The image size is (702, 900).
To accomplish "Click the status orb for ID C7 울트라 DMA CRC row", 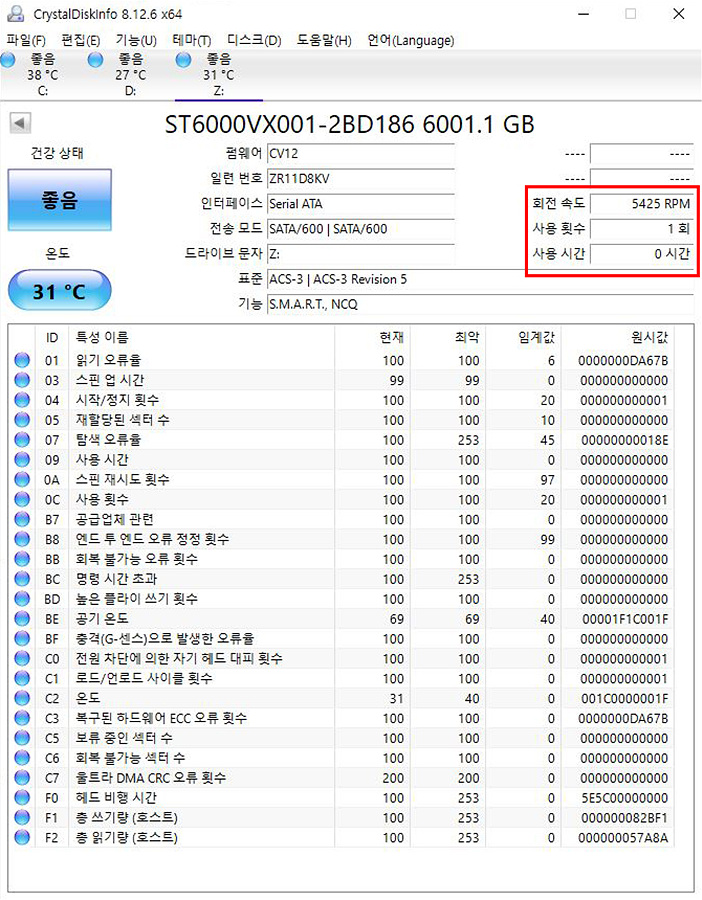I will 22,778.
